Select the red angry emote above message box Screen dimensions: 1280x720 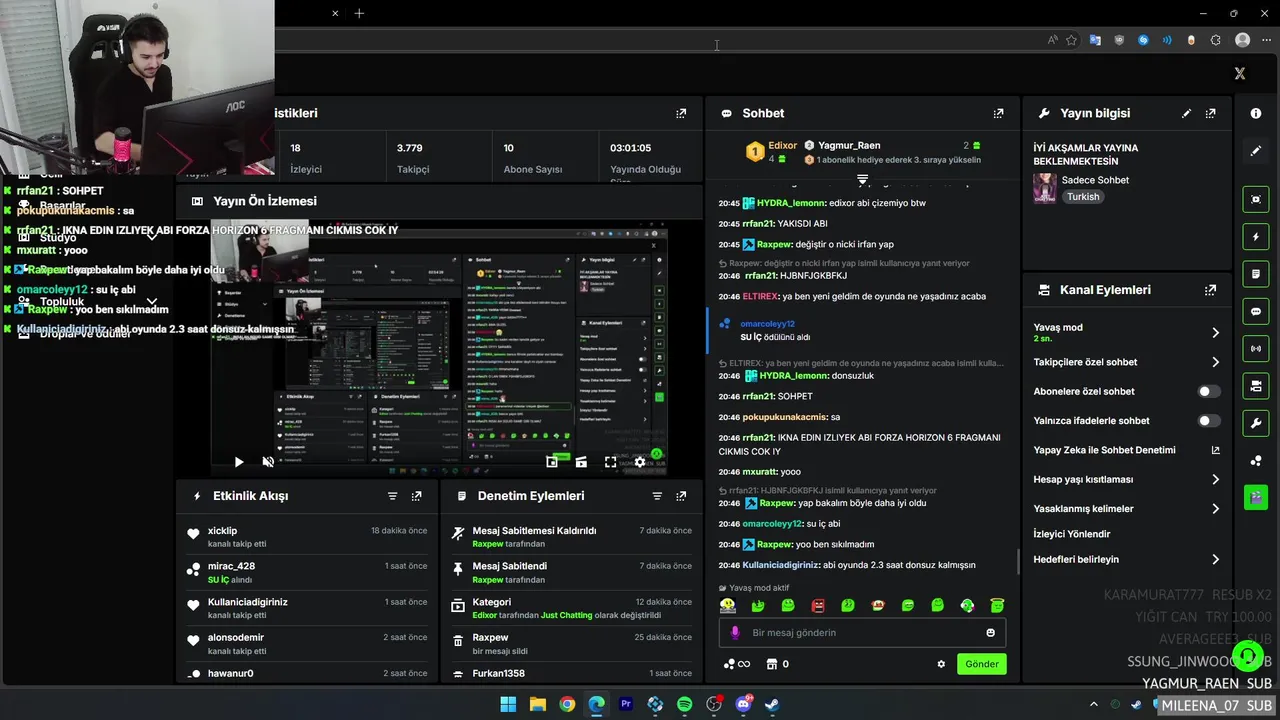(818, 606)
